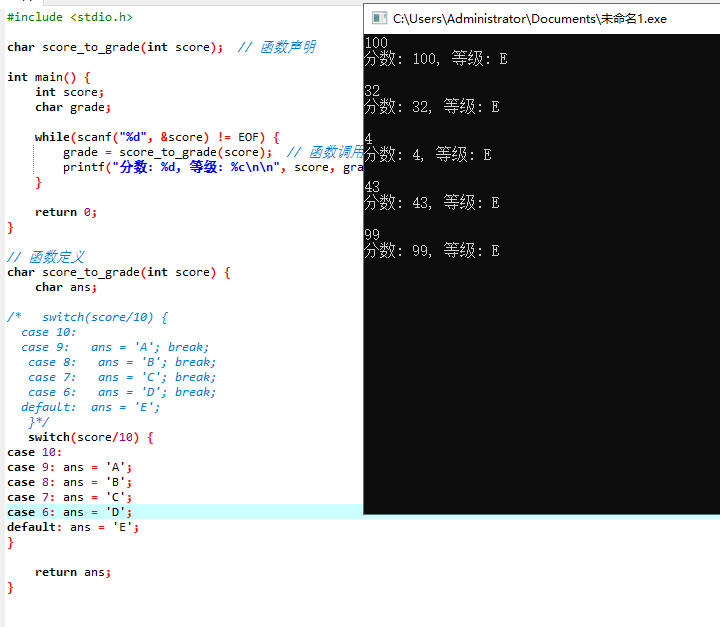This screenshot has height=627, width=720.
Task: Click console output 分数: 43, 等级: E
Action: point(432,203)
